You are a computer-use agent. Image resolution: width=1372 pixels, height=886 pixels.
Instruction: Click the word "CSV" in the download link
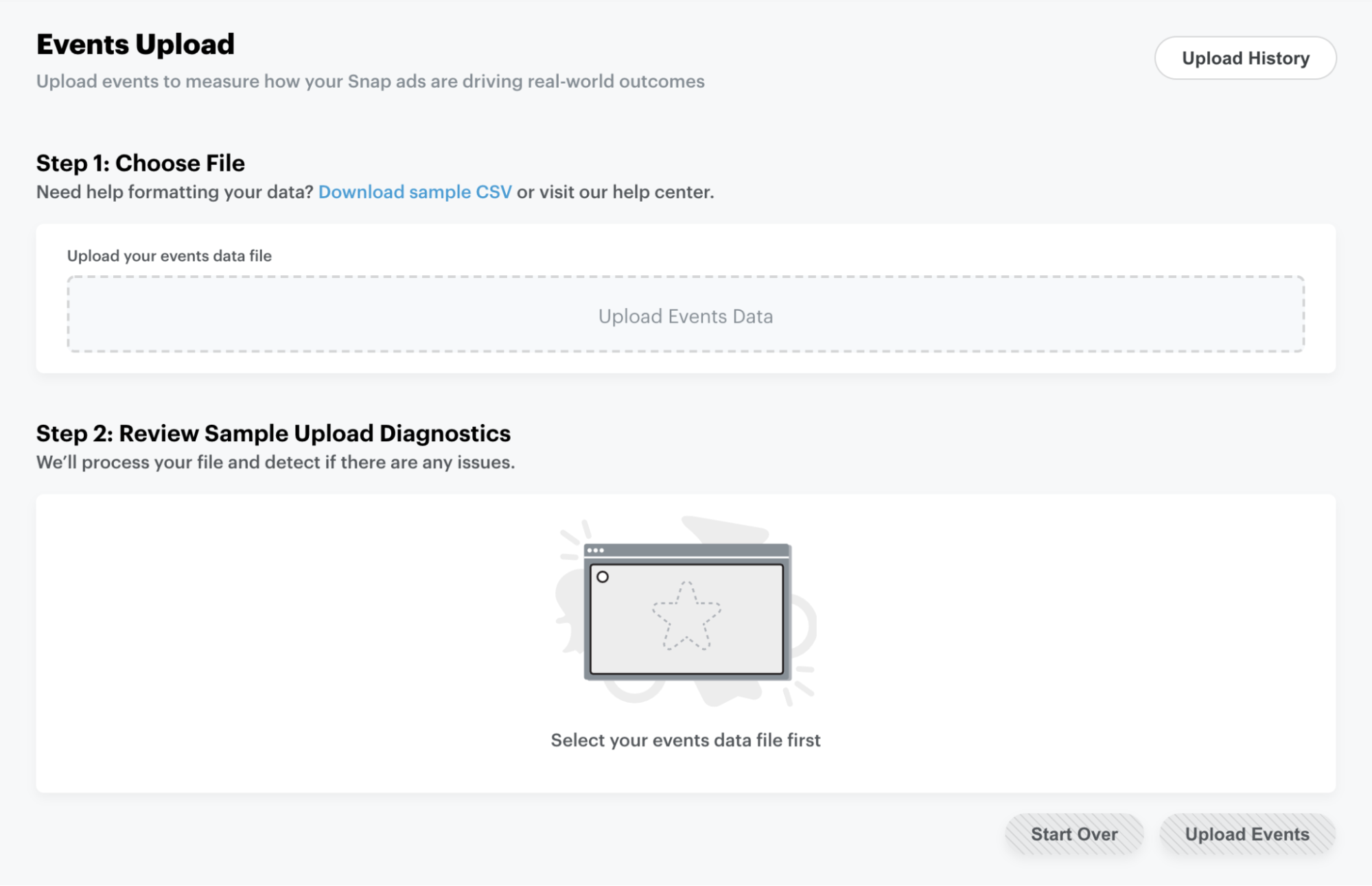pyautogui.click(x=493, y=192)
